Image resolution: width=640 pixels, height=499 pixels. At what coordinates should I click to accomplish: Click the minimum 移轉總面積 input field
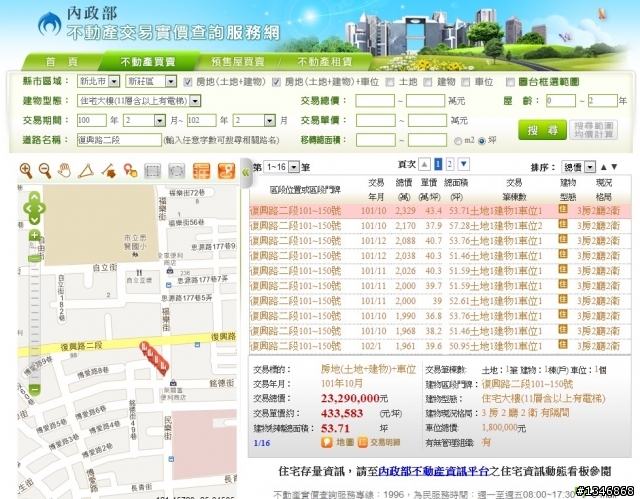376,140
